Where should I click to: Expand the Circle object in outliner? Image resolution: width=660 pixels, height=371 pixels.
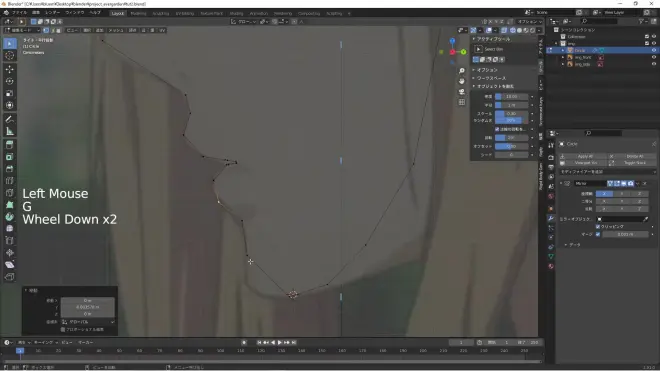coord(563,50)
